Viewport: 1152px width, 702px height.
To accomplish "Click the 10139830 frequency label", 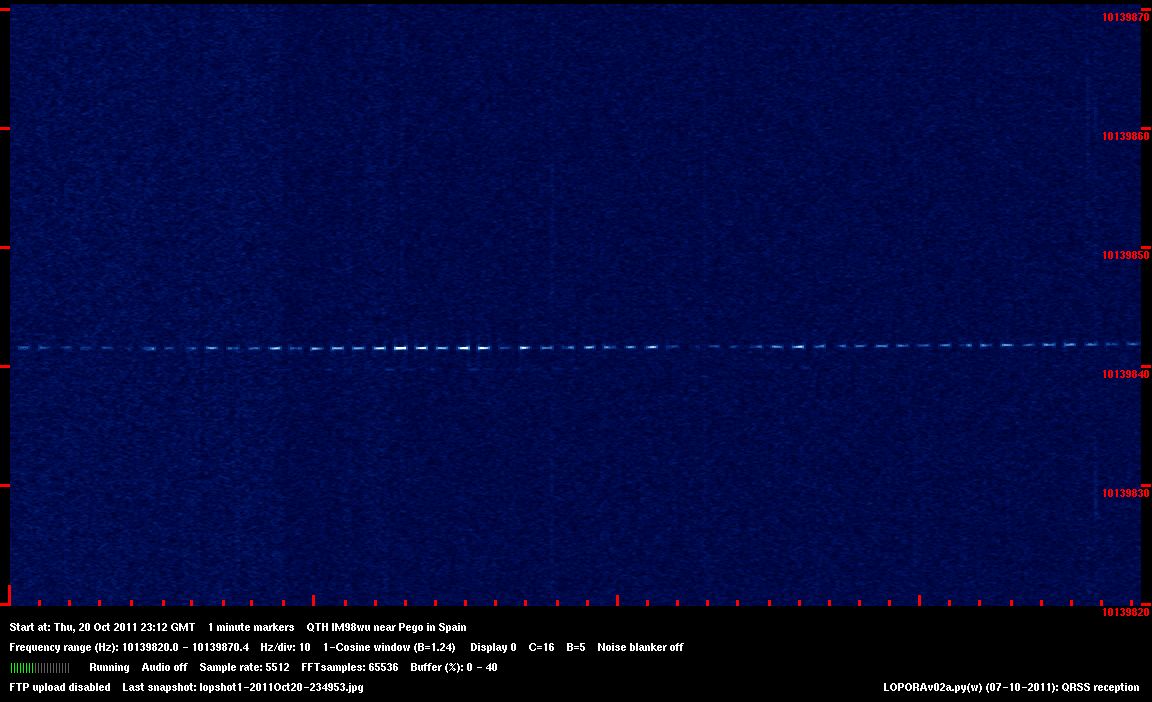I will 1126,493.
